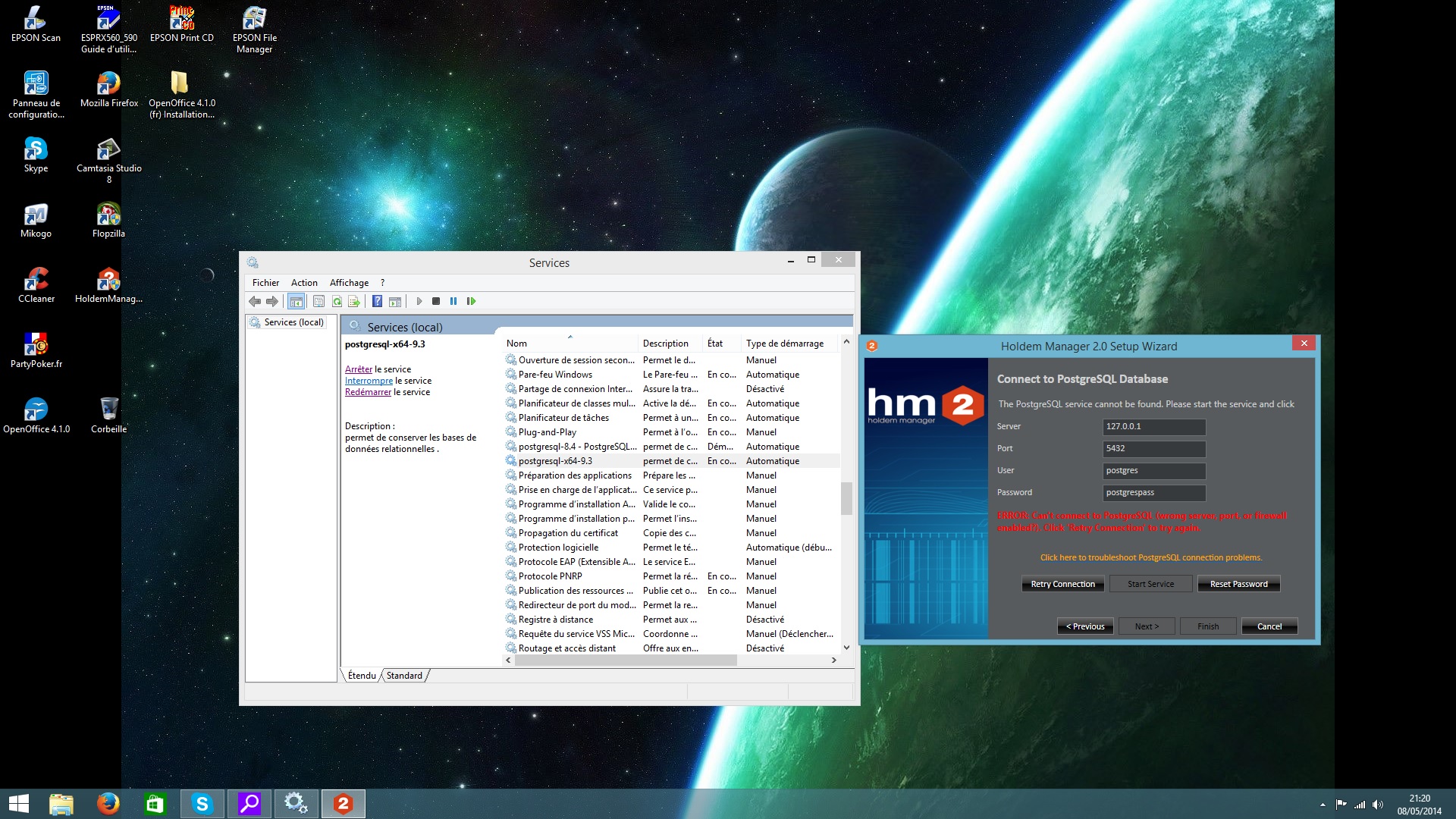The image size is (1456, 819).
Task: Click the Restart Service icon
Action: [x=471, y=301]
